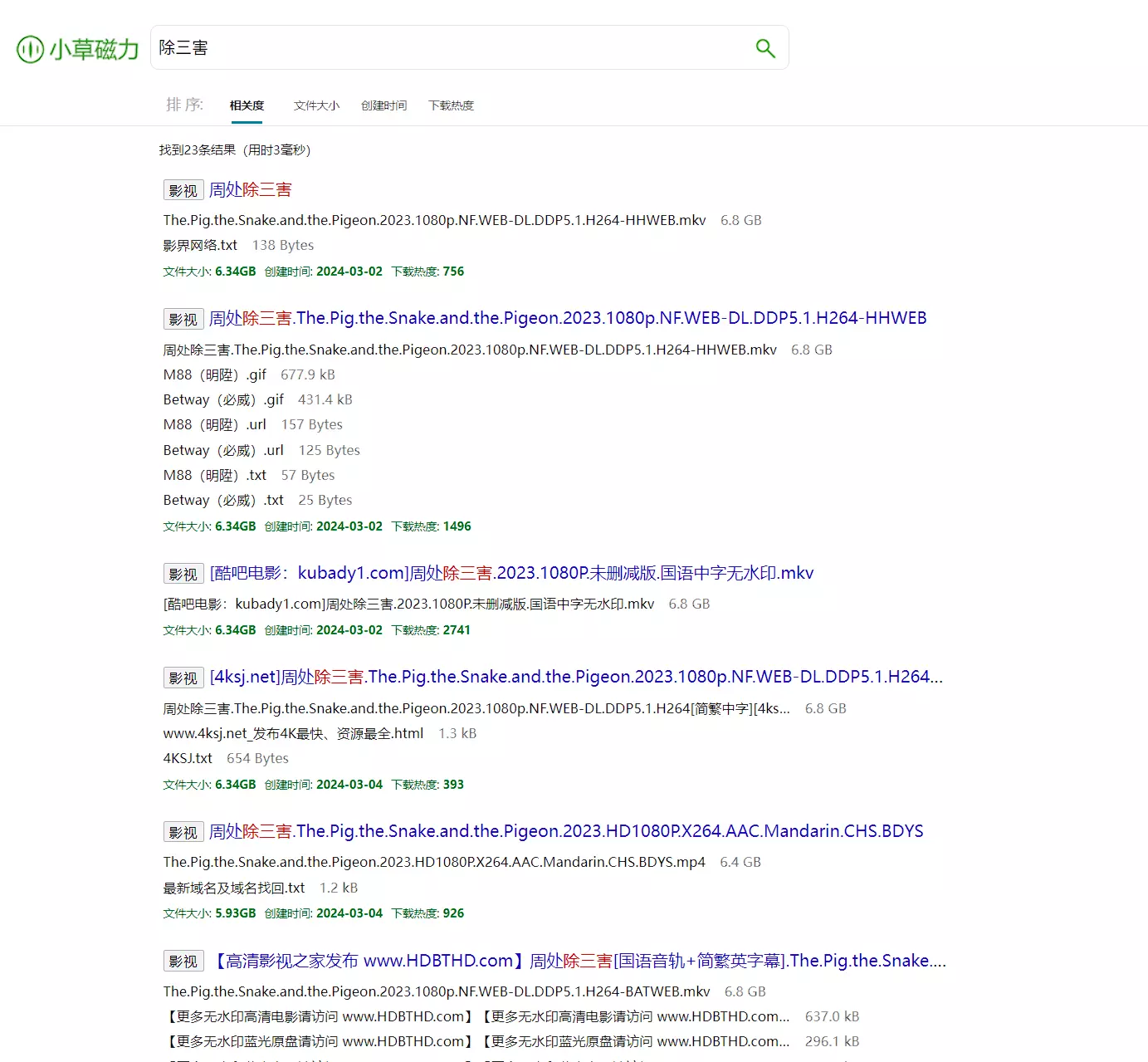Open the HHWEB 1080p NF WEB-DL result link
The image size is (1148, 1062).
pos(567,318)
